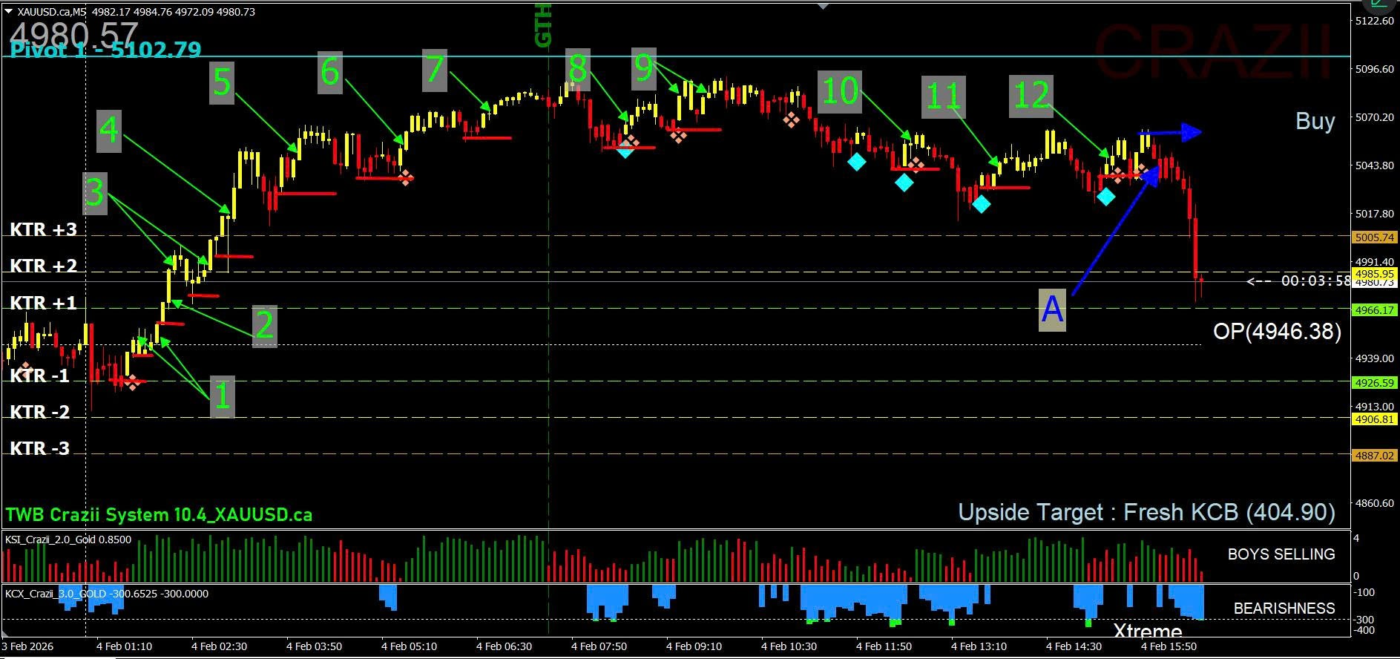Click the chart shift triangle marker at top
The width and height of the screenshot is (1400, 659).
[822, 6]
